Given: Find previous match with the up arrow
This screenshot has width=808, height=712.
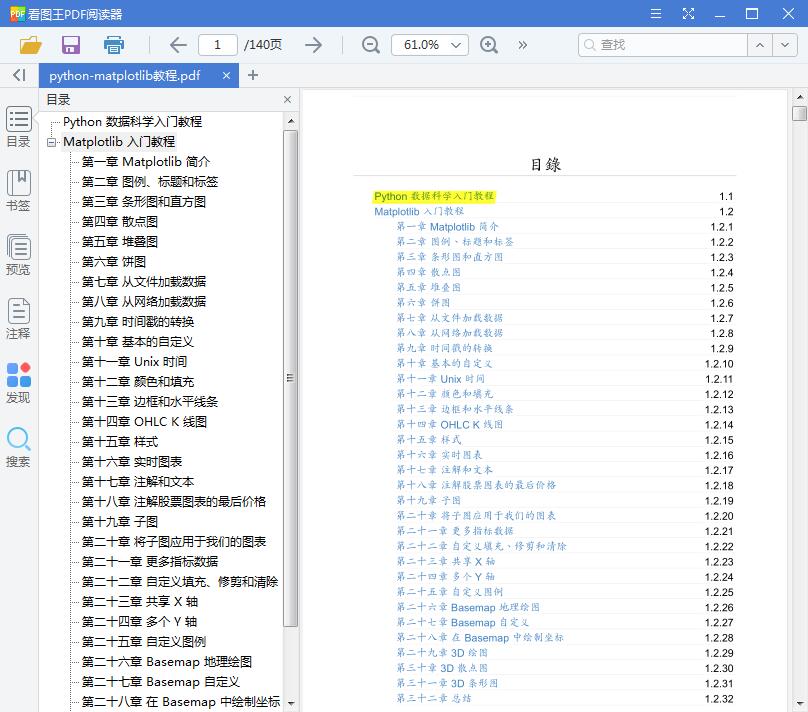Looking at the screenshot, I should (x=760, y=45).
